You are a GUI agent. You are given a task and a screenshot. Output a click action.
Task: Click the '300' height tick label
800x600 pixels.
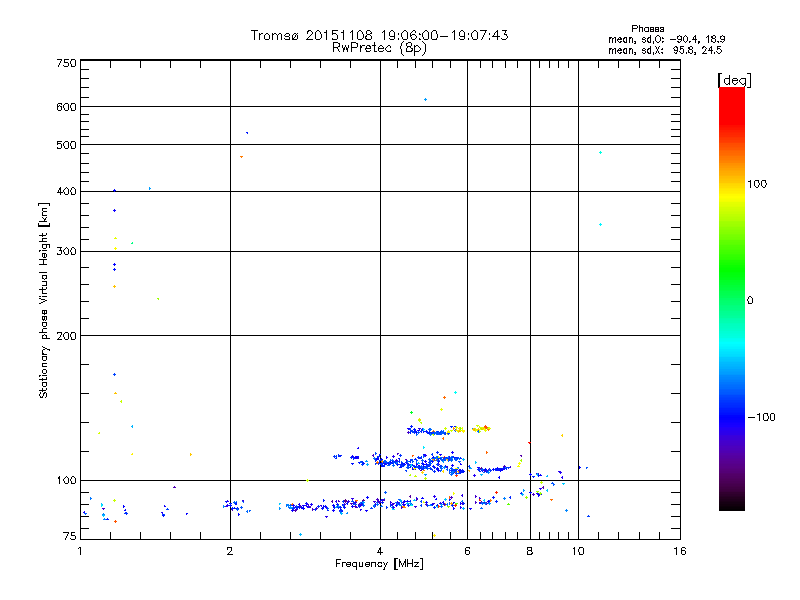(66, 252)
